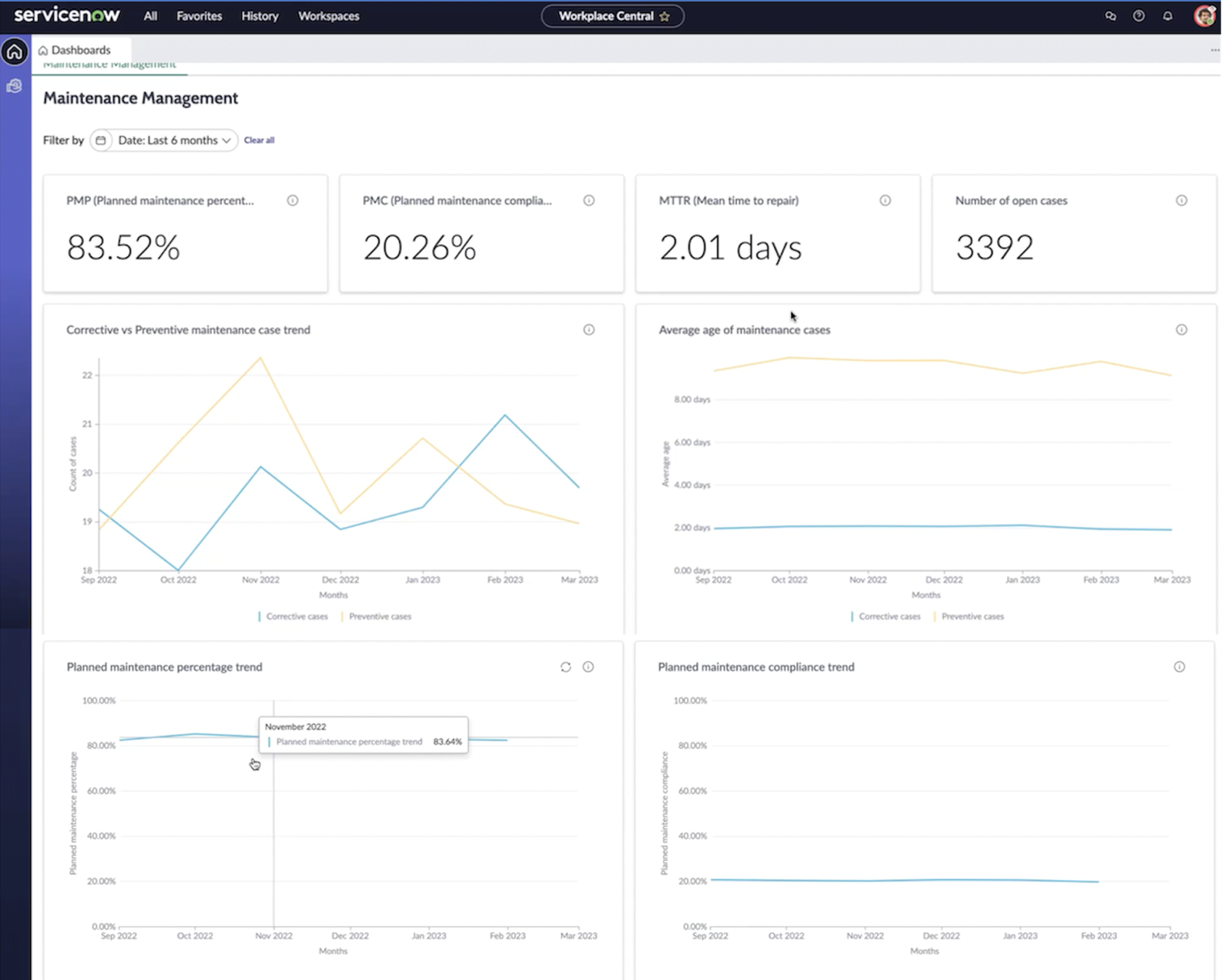
Task: Show info for Number of open cases
Action: pos(1181,201)
